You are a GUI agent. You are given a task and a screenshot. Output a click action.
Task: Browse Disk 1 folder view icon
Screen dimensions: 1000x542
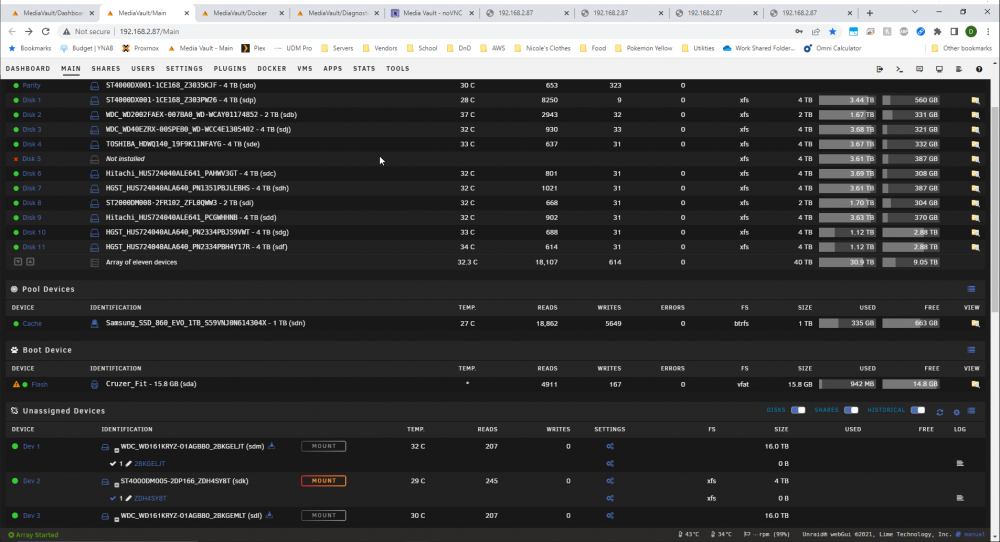pyautogui.click(x=975, y=100)
